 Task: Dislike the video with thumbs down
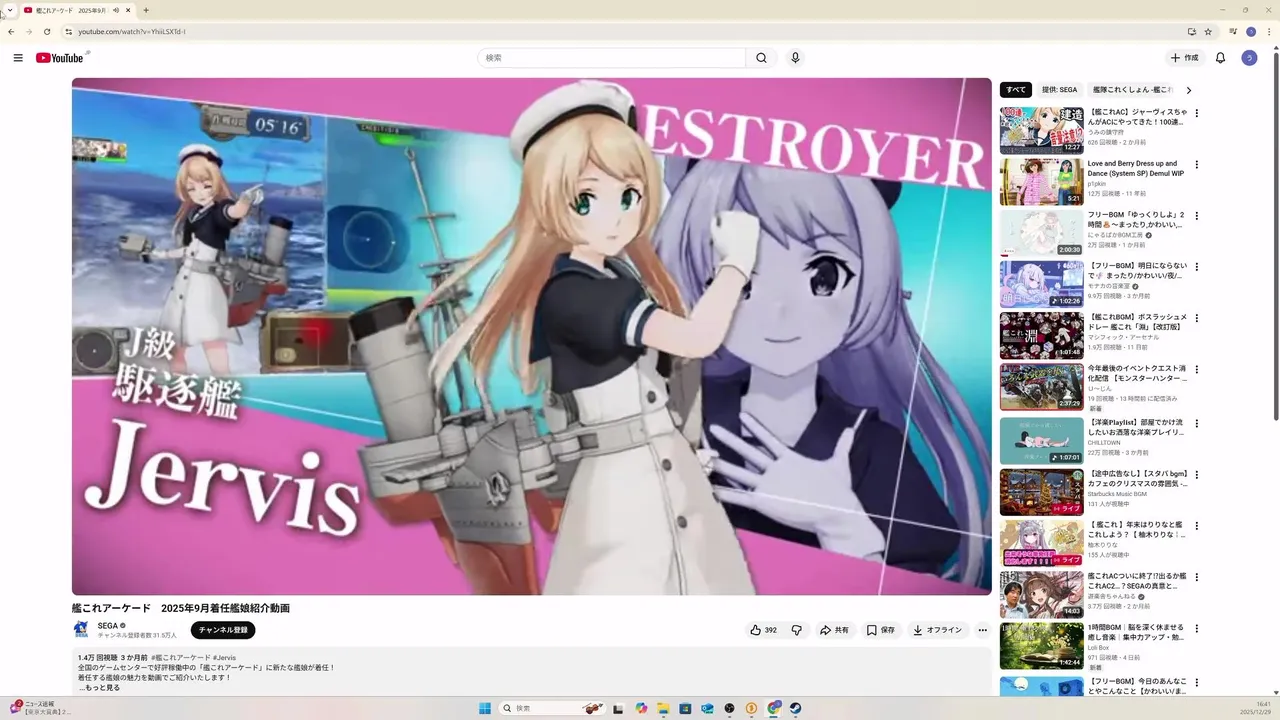click(x=796, y=630)
